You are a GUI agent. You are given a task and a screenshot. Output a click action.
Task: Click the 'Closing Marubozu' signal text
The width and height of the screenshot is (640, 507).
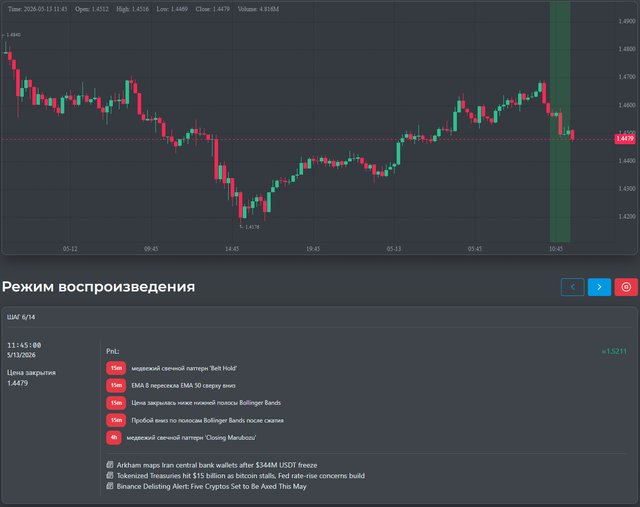click(191, 438)
